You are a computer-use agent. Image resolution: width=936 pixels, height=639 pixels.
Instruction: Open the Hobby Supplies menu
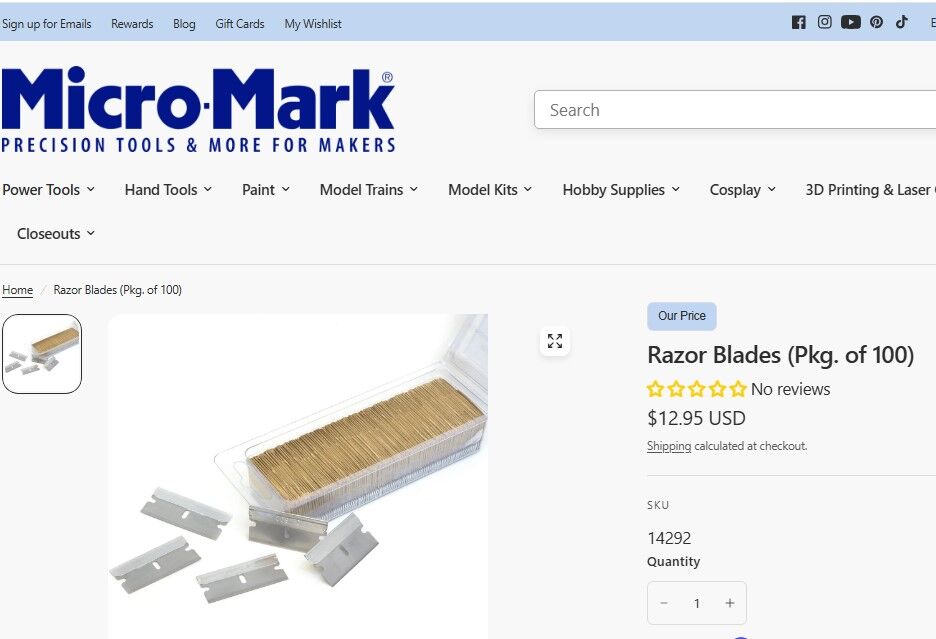[621, 190]
